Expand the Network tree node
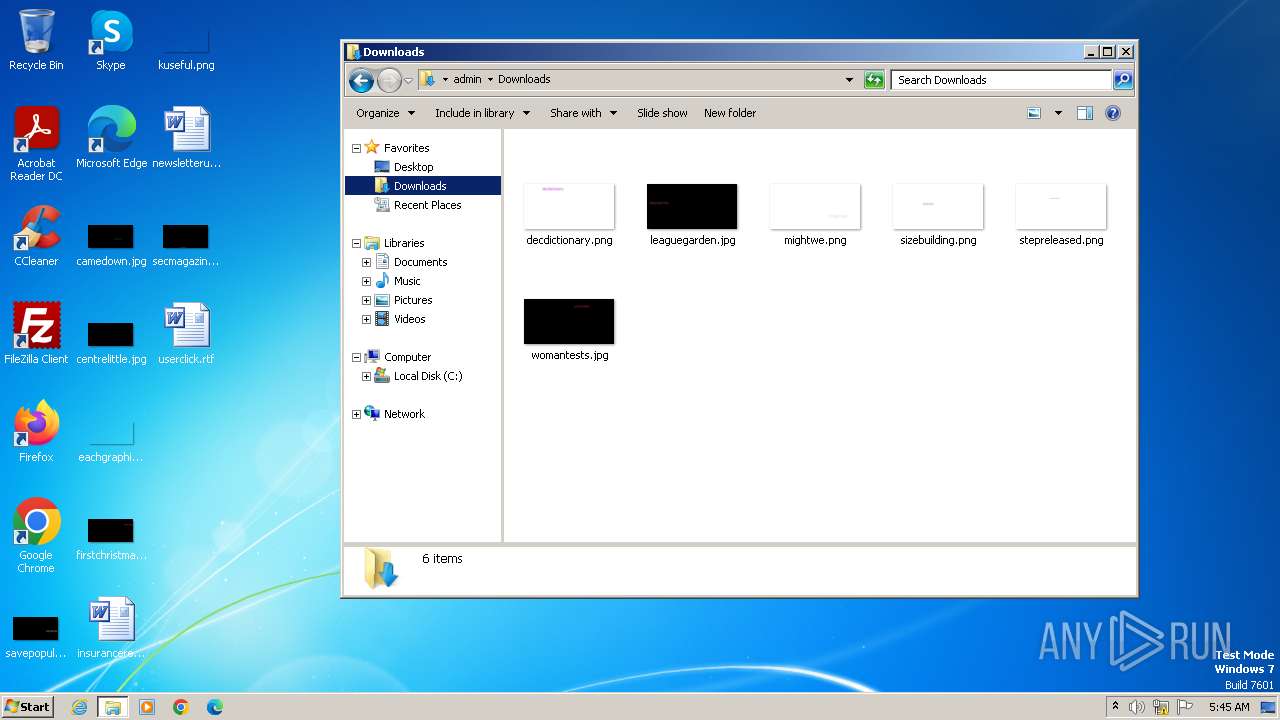Screen dimensions: 1280x720 pos(356,414)
